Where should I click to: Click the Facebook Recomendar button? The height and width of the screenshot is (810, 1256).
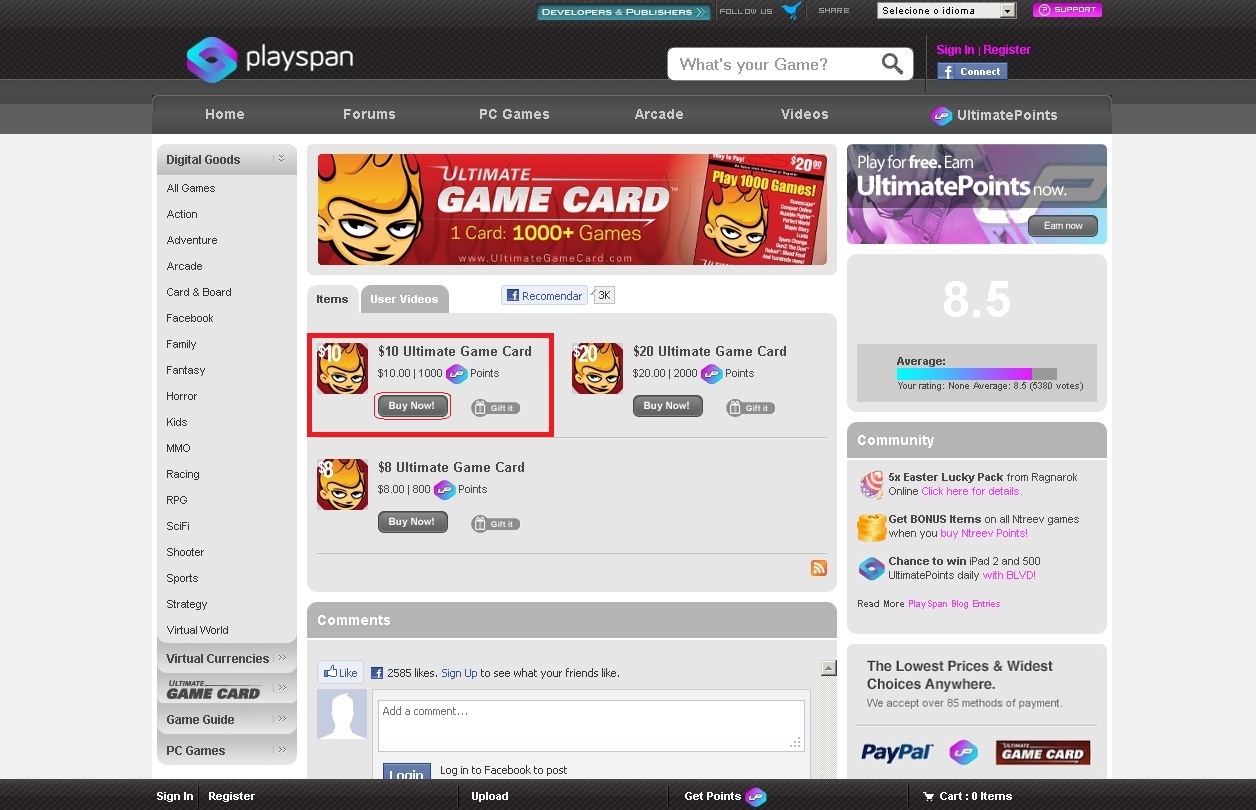click(544, 295)
